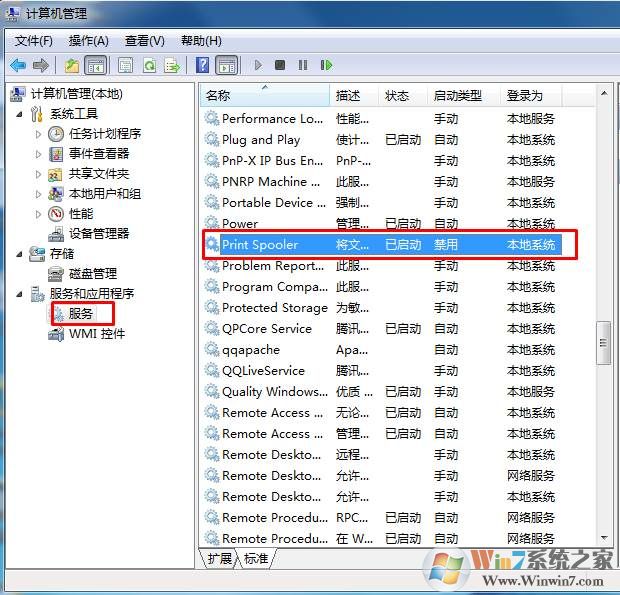620x595 pixels.
Task: Click the Export List toolbar icon
Action: (x=172, y=65)
